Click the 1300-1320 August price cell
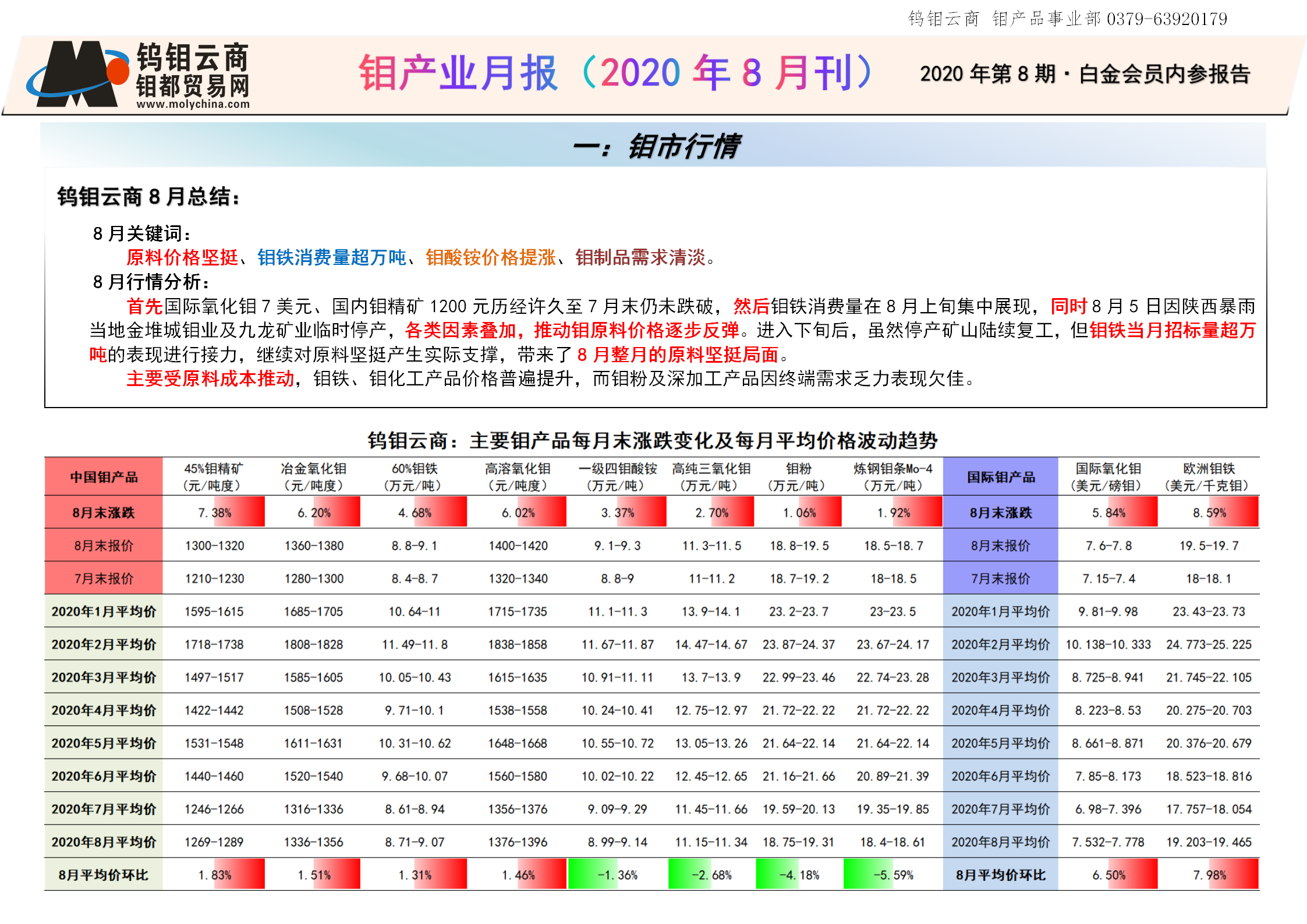This screenshot has width=1307, height=924. click(214, 546)
